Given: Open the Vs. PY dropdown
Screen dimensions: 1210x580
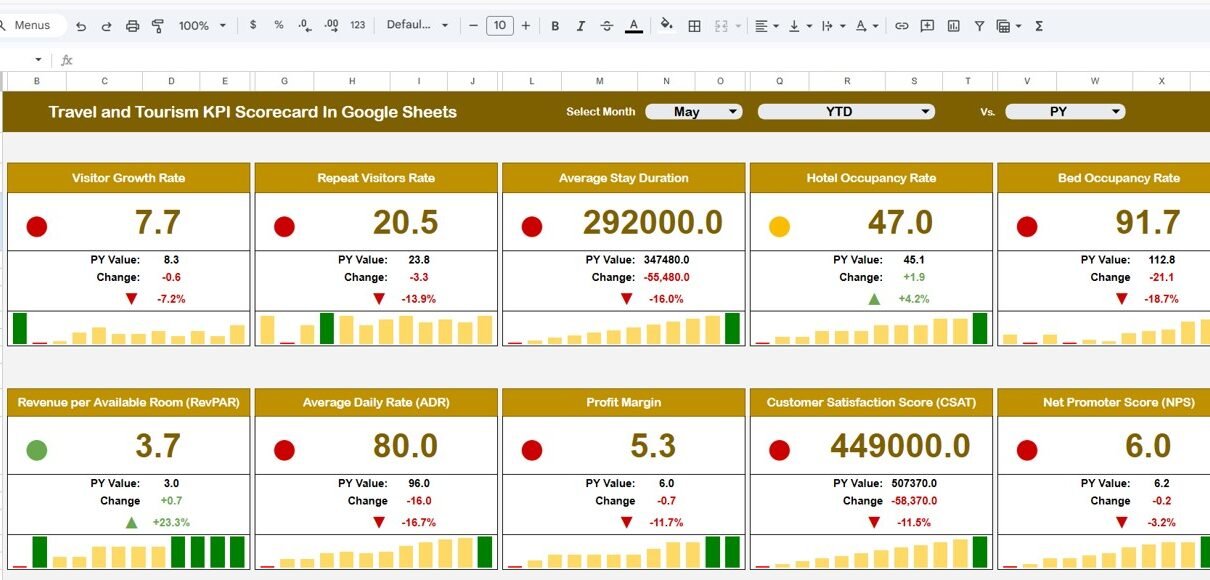Looking at the screenshot, I should pyautogui.click(x=1066, y=112).
